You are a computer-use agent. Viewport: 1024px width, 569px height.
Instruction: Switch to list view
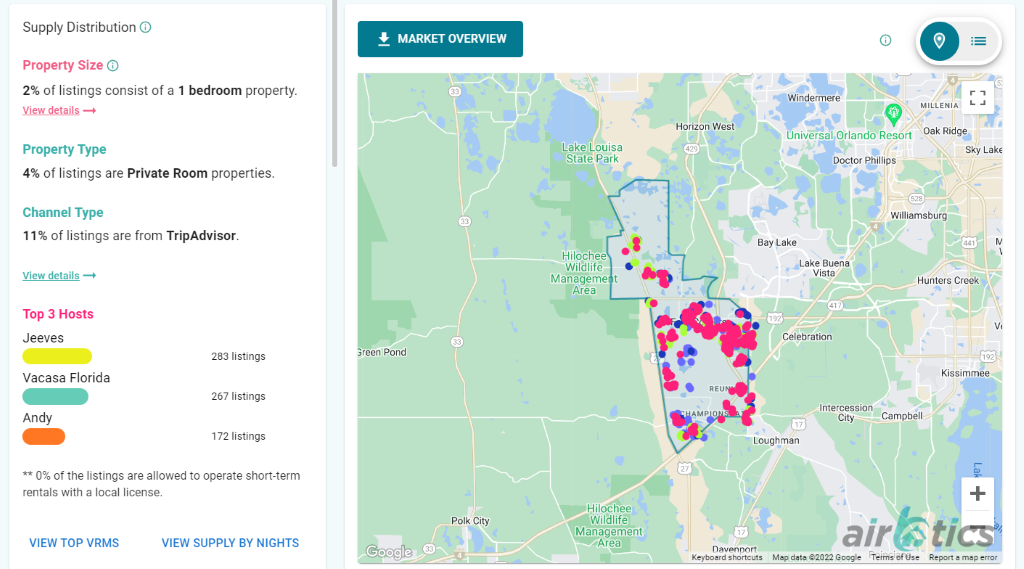(978, 41)
